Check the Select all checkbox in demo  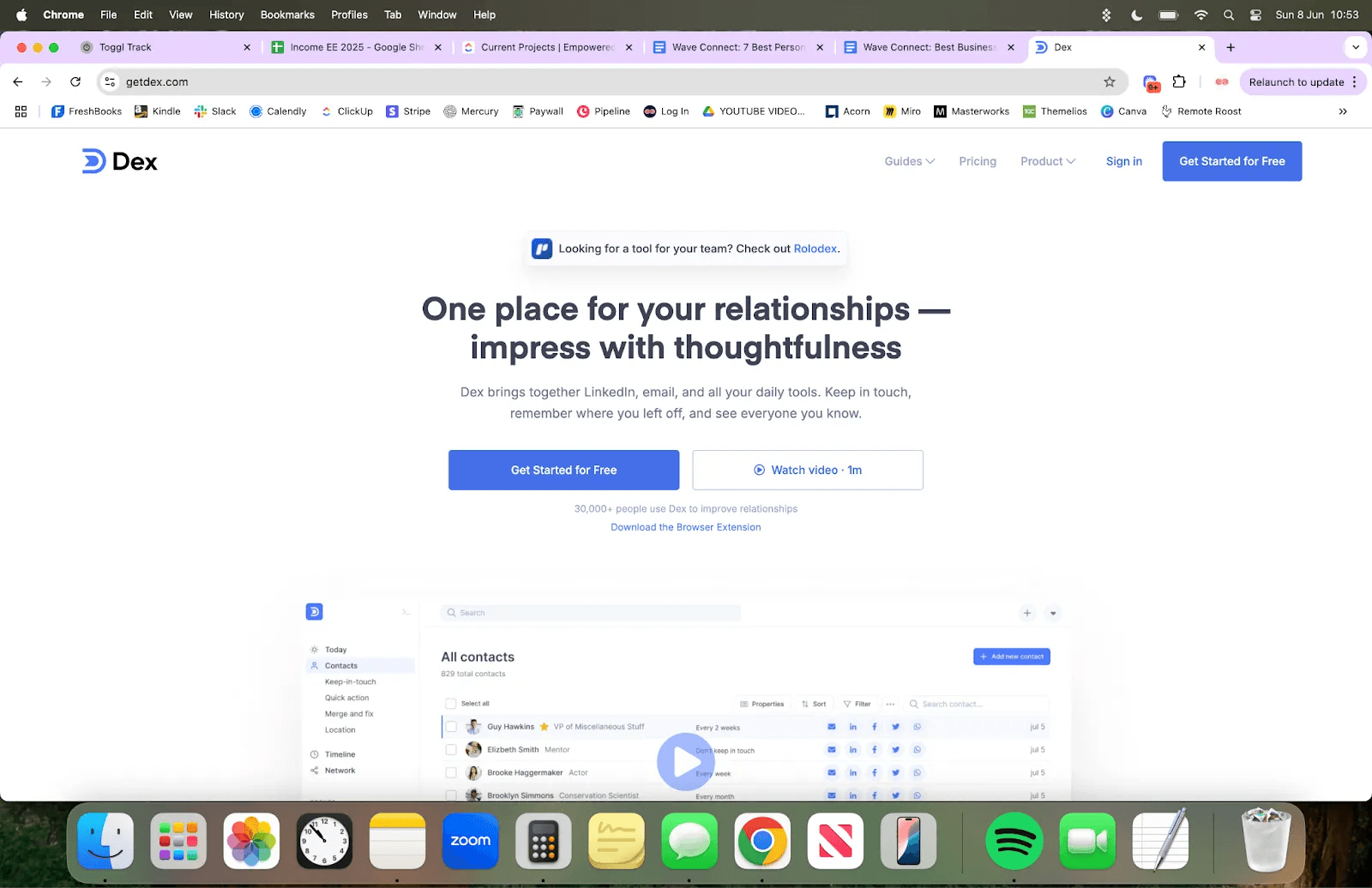click(x=450, y=704)
